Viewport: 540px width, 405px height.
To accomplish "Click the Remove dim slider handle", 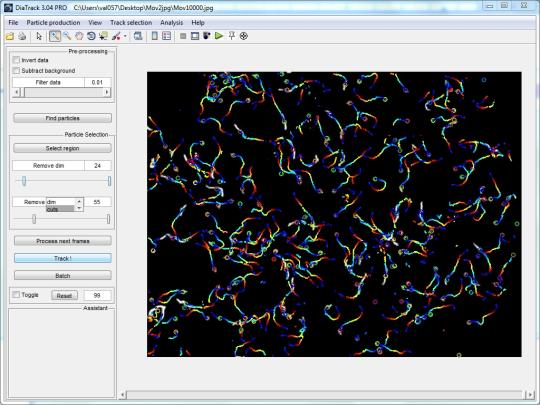I will coord(24,180).
